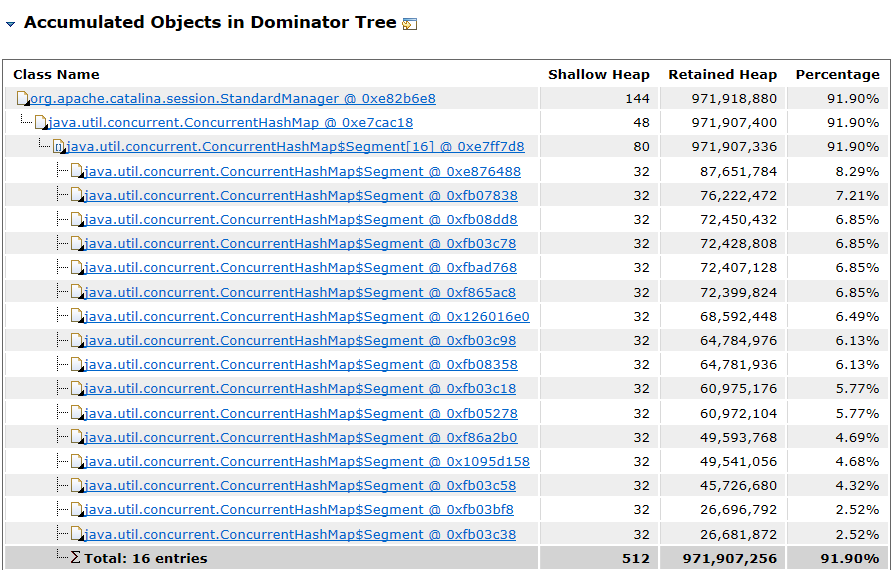Viewport: 892px width, 570px height.
Task: Click object icon of Segment @ 0xfb03c38
Action: click(x=77, y=535)
